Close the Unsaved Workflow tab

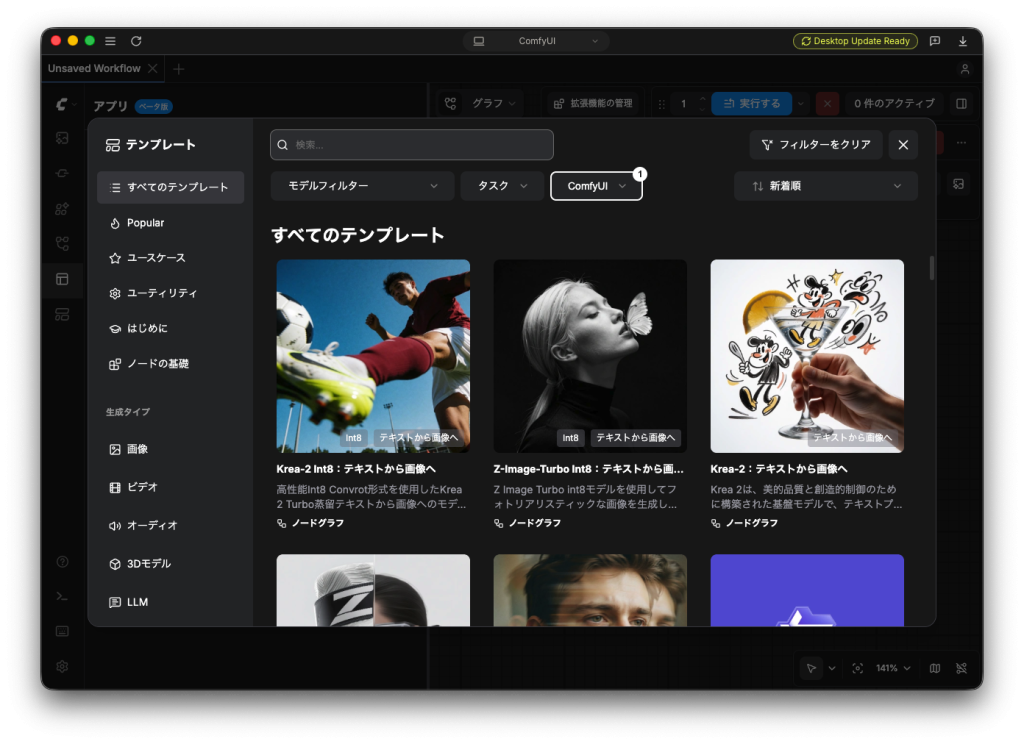153,68
